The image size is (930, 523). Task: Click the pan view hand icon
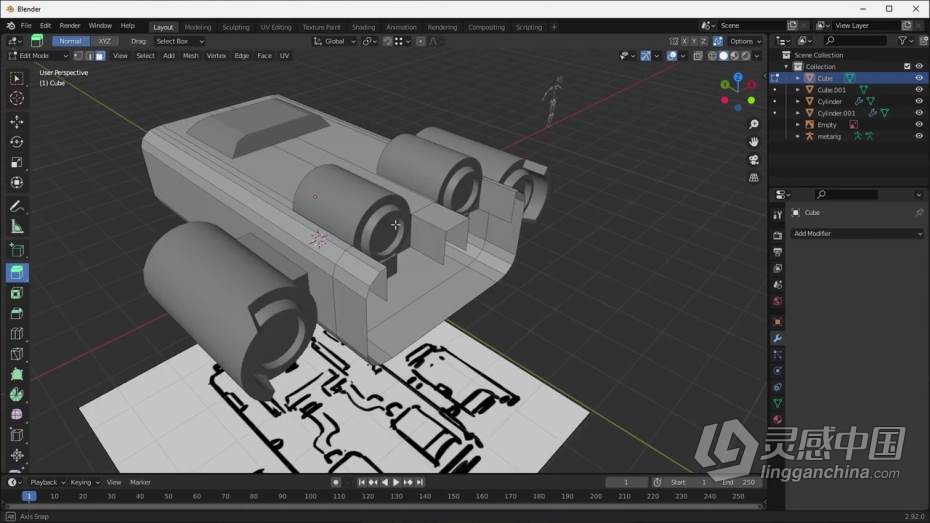click(754, 142)
